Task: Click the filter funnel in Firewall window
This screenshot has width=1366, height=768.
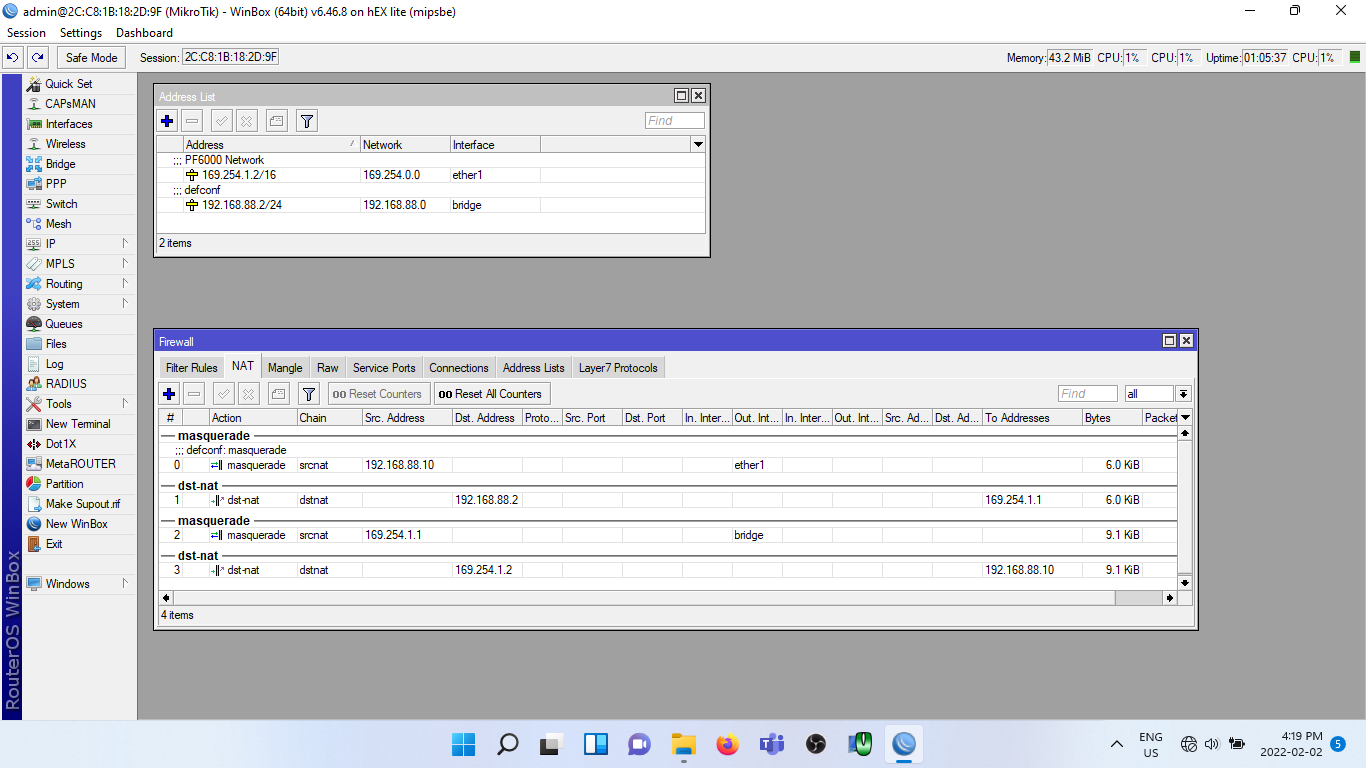Action: click(x=309, y=394)
